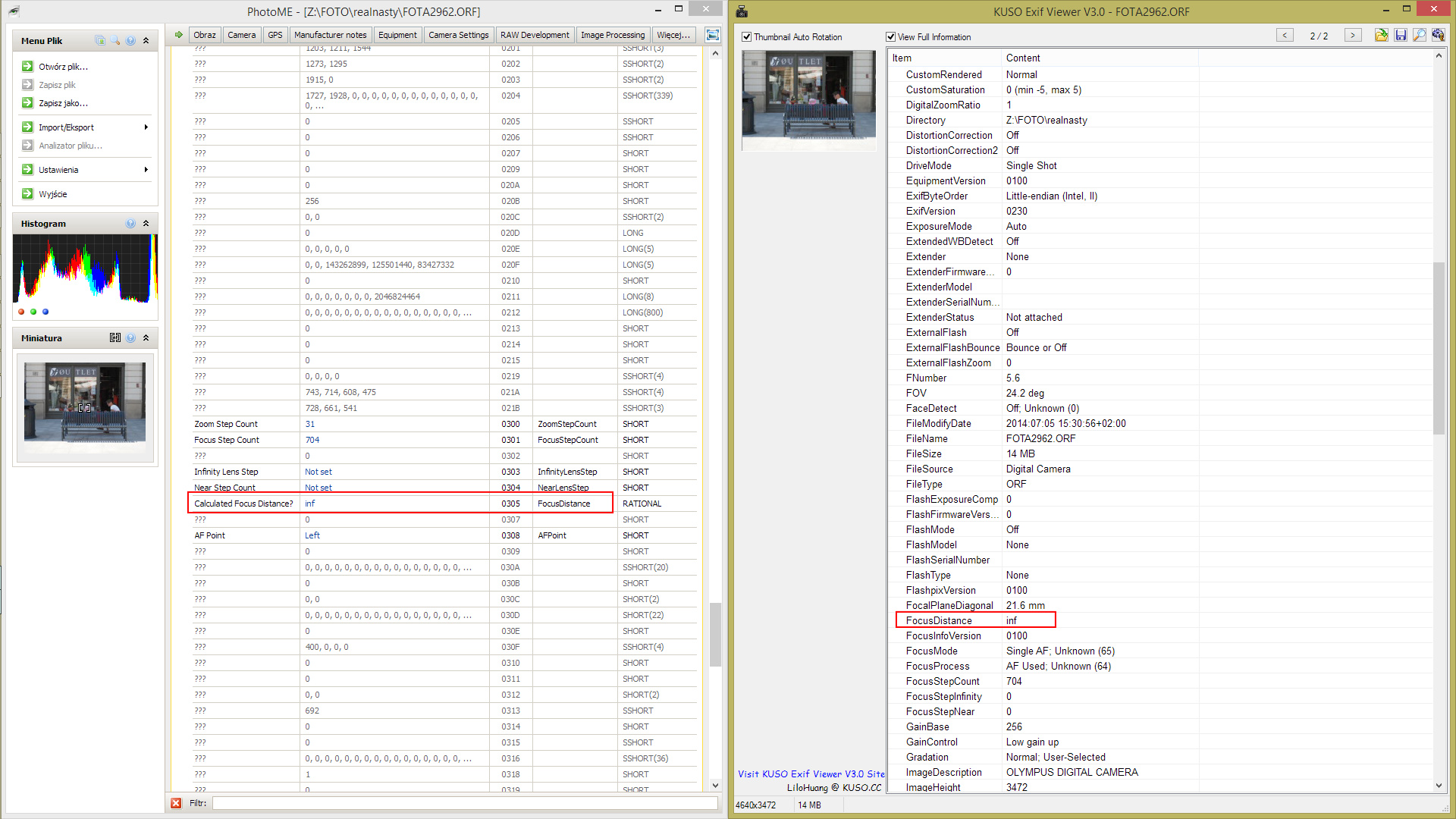The width and height of the screenshot is (1456, 819).
Task: Click the green arrow icon before the Obraz tab
Action: point(179,35)
